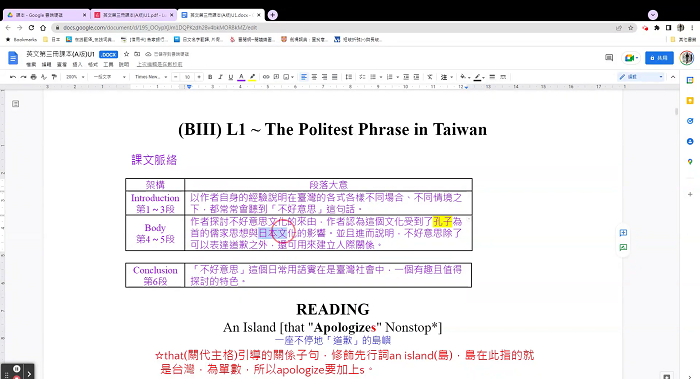Open Google Contacts in the side panel
Screen dimensions: 700x379
coord(690,142)
